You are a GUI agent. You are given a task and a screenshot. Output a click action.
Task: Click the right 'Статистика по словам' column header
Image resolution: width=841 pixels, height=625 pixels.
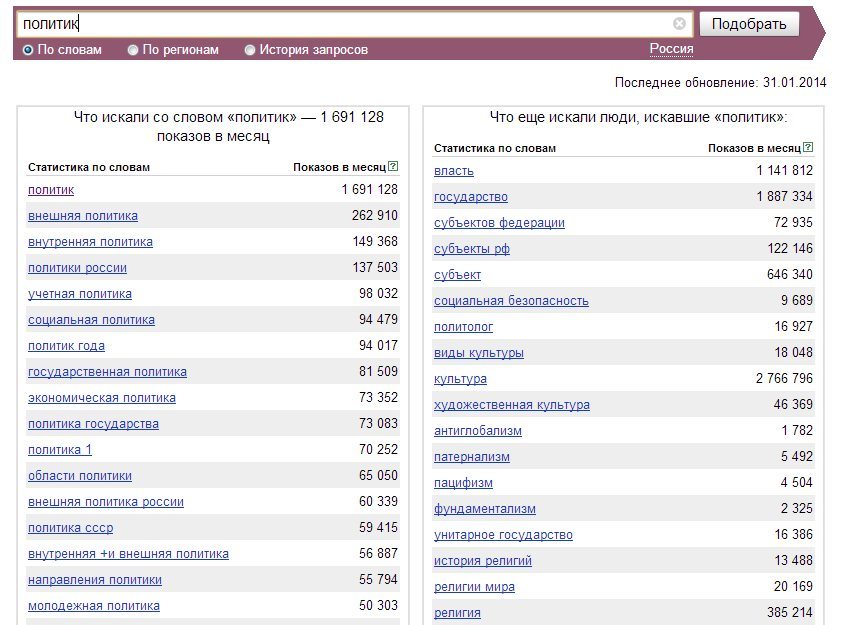[x=495, y=148]
